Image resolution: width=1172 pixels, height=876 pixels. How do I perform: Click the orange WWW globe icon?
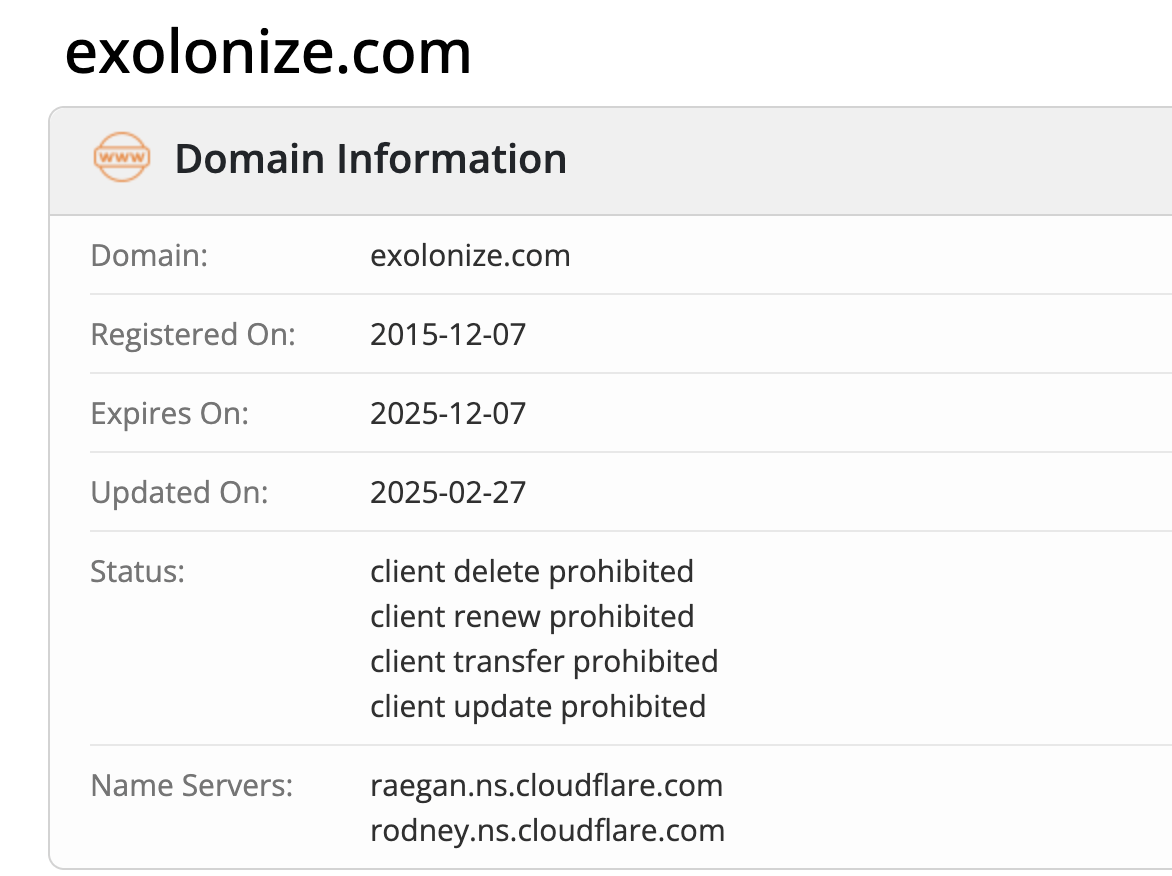click(121, 159)
